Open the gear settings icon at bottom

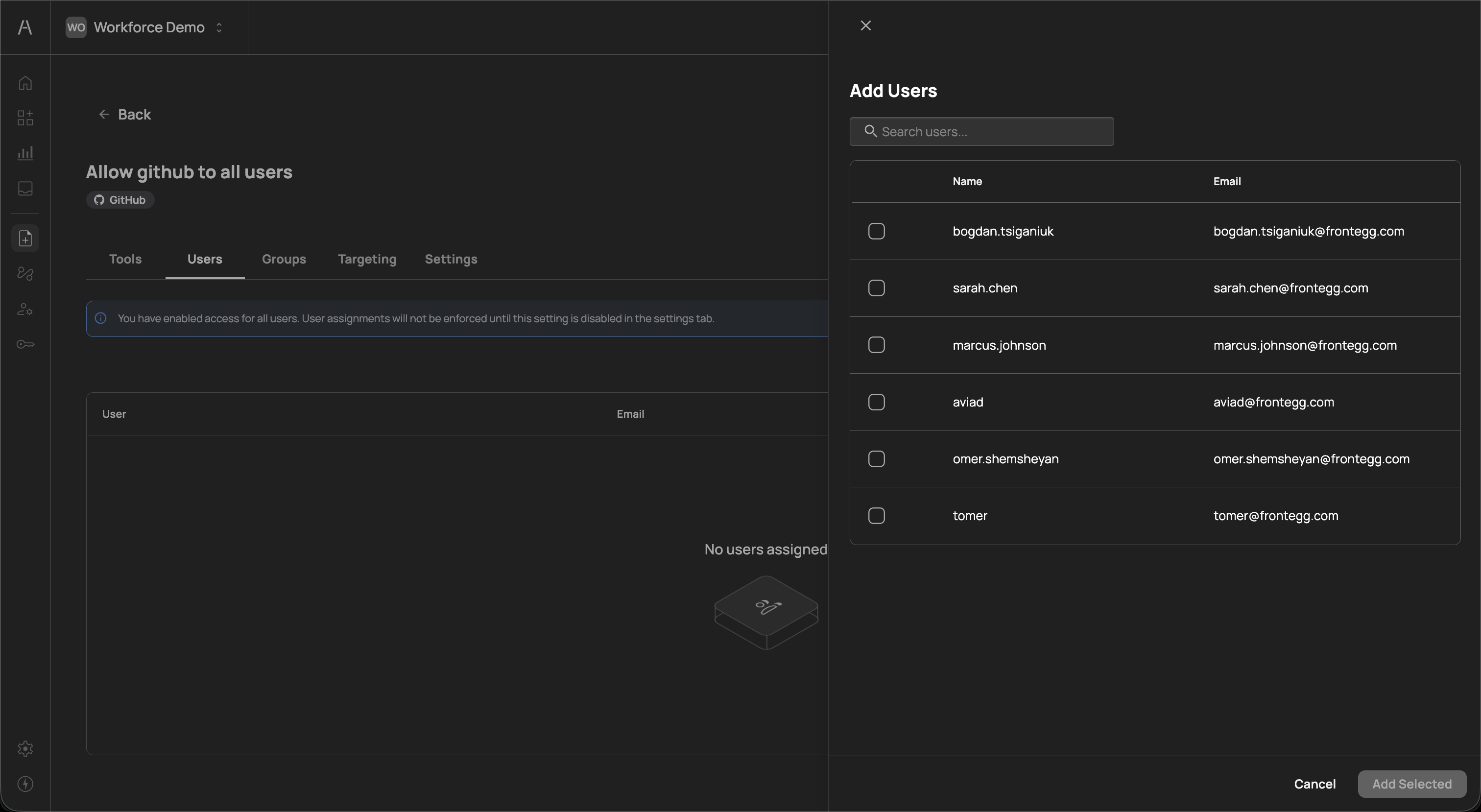24,748
